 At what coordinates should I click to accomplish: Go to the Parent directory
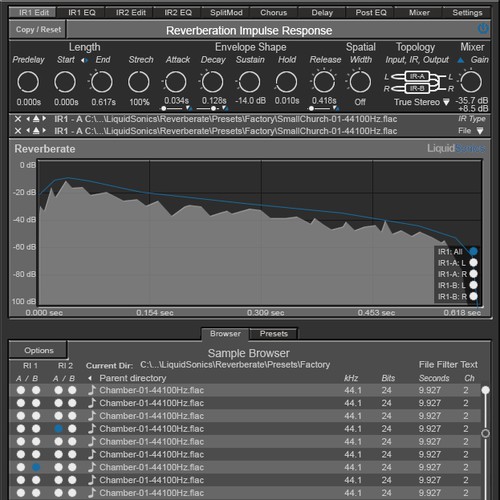tap(133, 378)
